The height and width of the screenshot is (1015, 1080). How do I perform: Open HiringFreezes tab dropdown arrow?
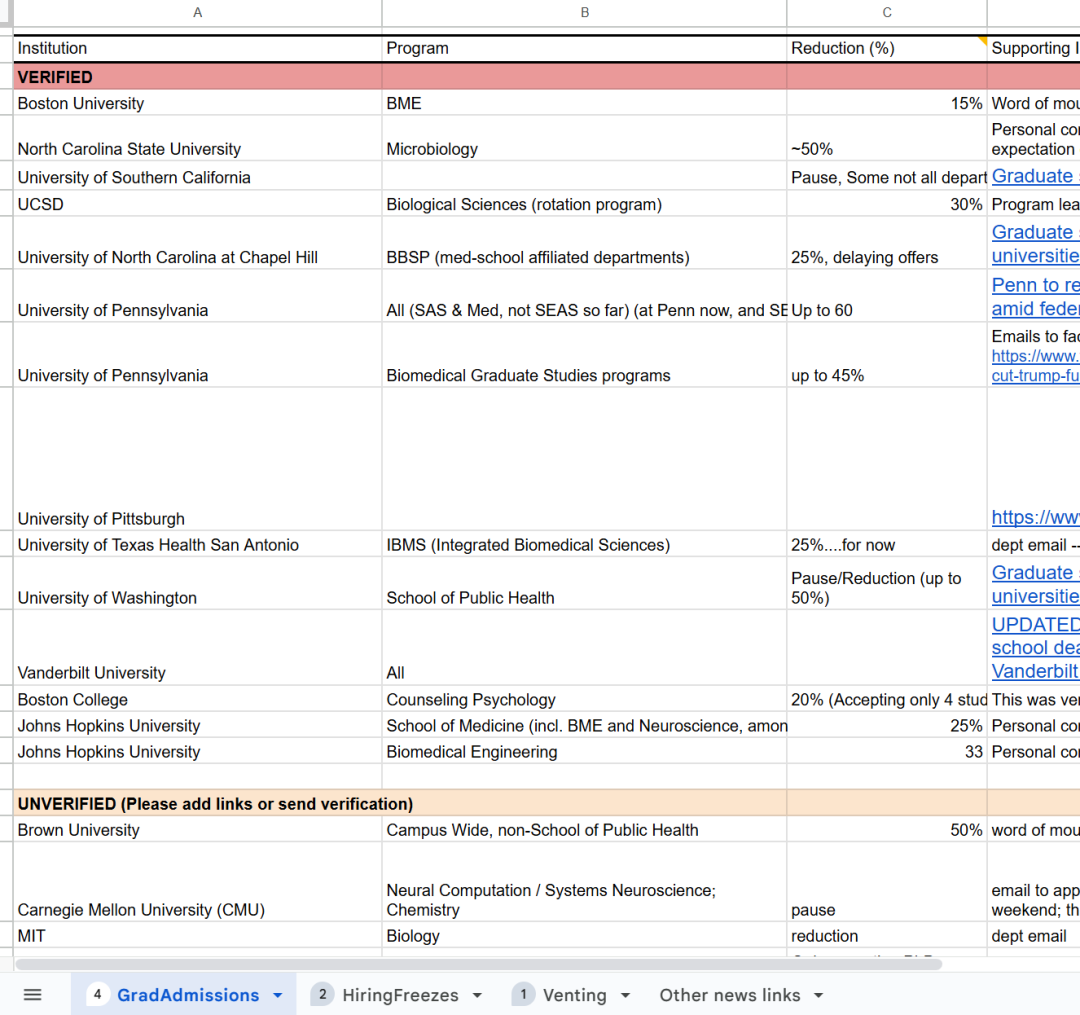[x=477, y=995]
